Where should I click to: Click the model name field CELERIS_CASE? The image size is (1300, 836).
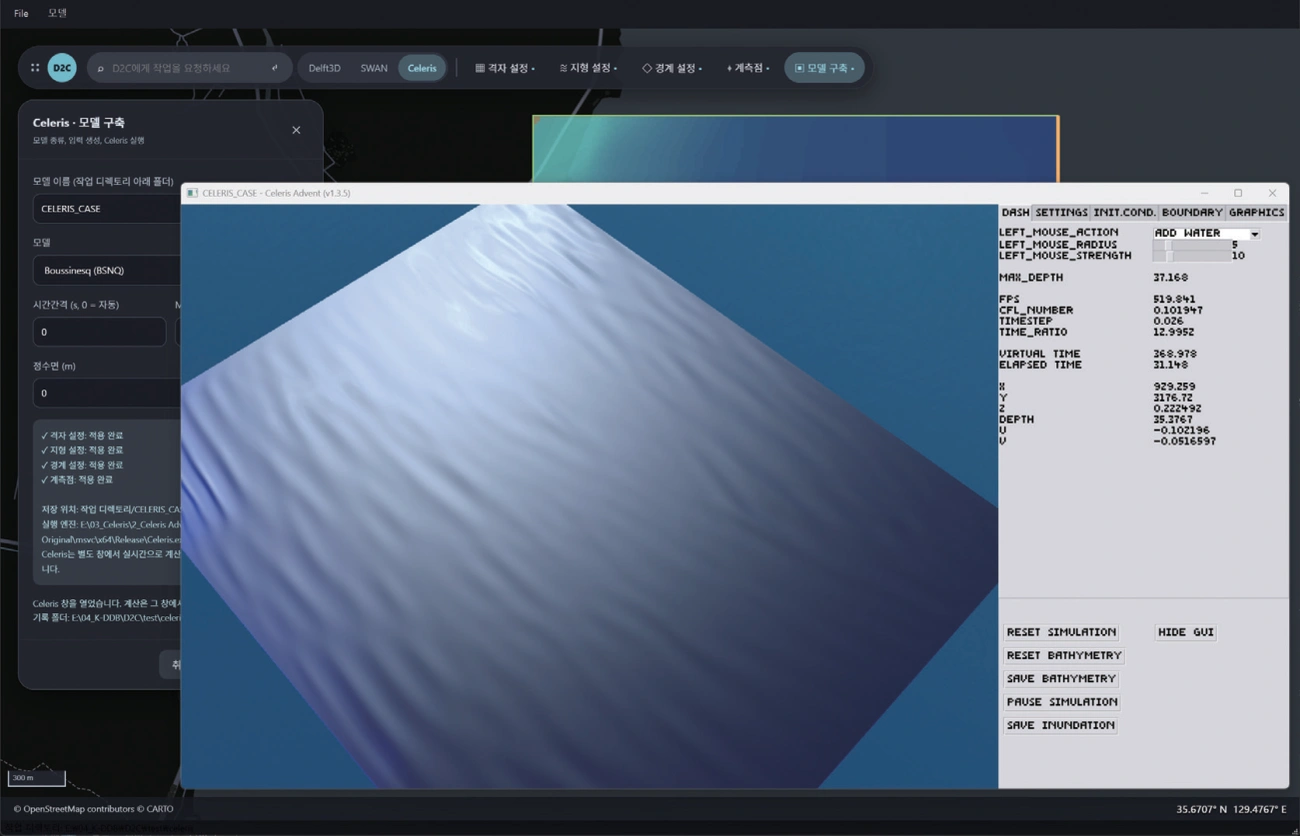point(107,209)
